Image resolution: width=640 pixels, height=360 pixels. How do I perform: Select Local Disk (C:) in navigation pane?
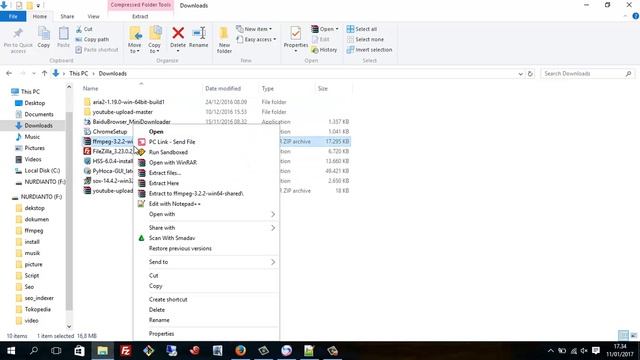pos(42,171)
